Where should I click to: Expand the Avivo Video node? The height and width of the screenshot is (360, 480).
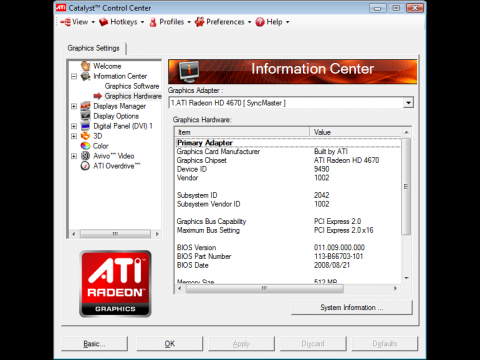(x=74, y=156)
